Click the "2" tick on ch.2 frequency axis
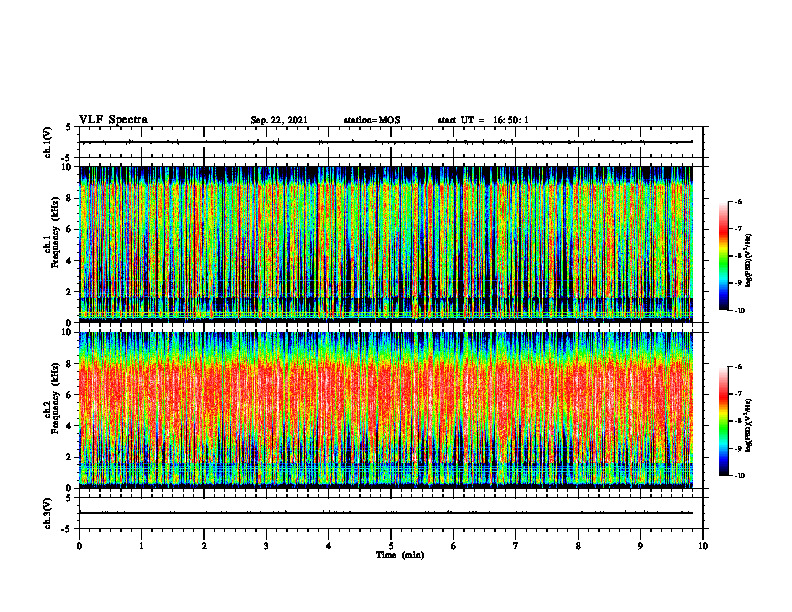Image resolution: width=792 pixels, height=612 pixels. tap(69, 457)
